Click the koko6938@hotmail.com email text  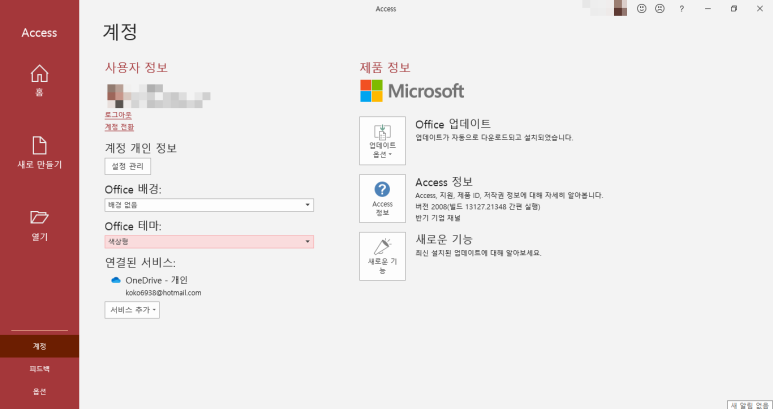163,293
